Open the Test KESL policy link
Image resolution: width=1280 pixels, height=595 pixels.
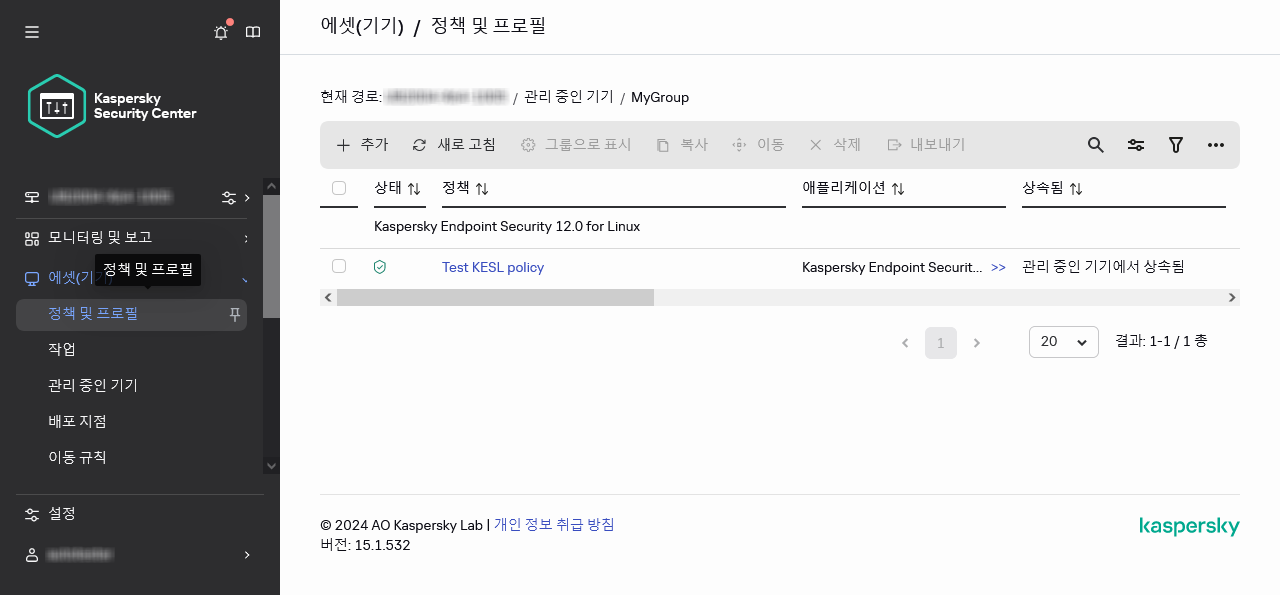pos(493,267)
